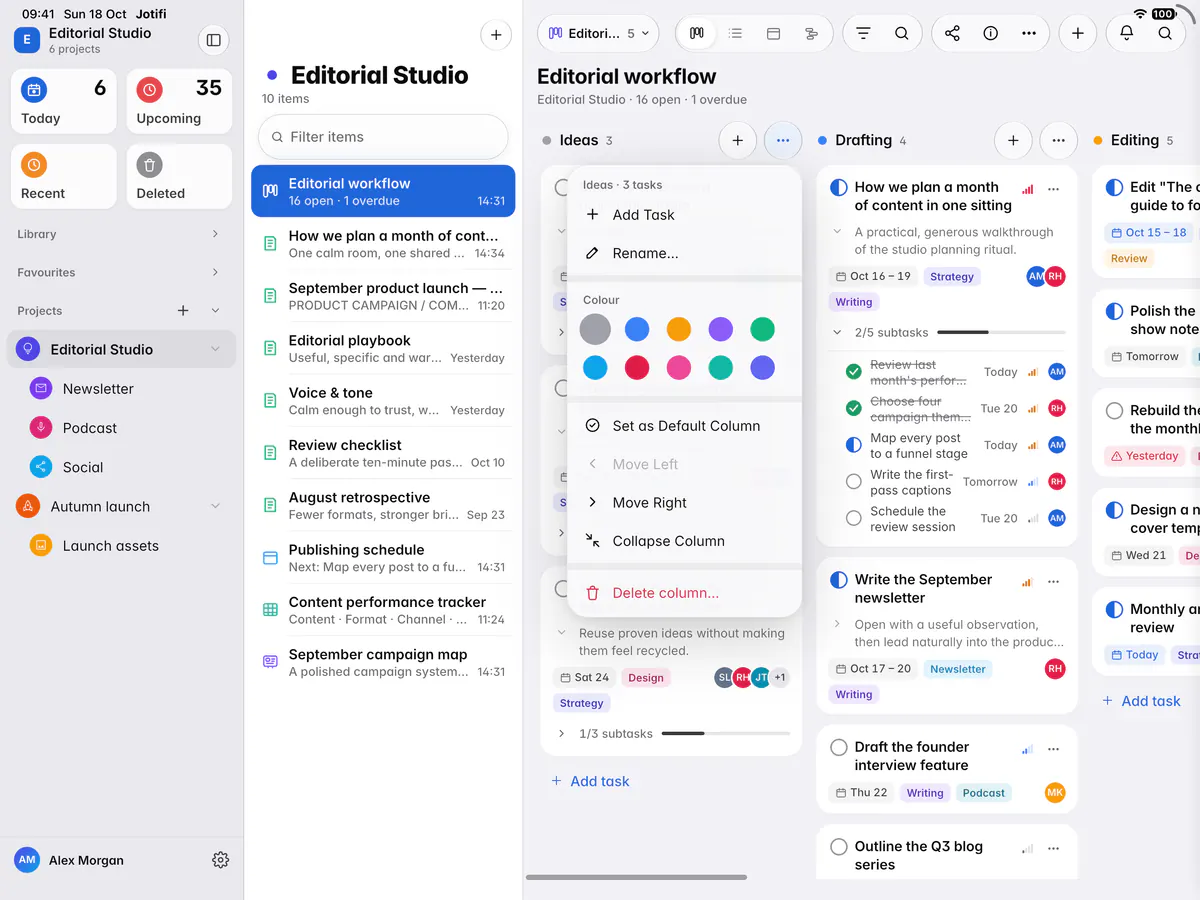Check Write the first-pass captions subtask
Image resolution: width=1200 pixels, height=900 pixels.
point(853,482)
